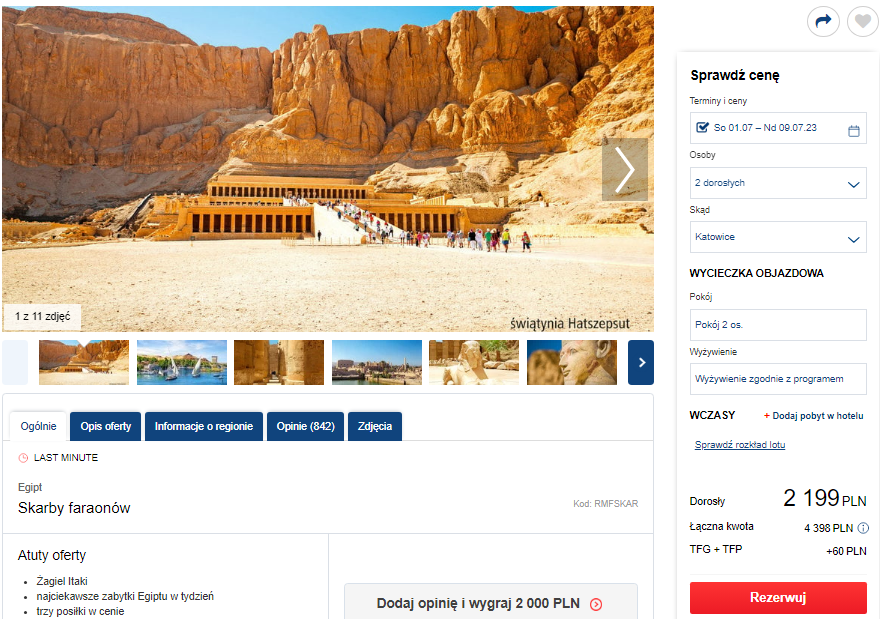880x619 pixels.
Task: Open the Sprawdź rozkład lotu link
Action: (x=740, y=444)
